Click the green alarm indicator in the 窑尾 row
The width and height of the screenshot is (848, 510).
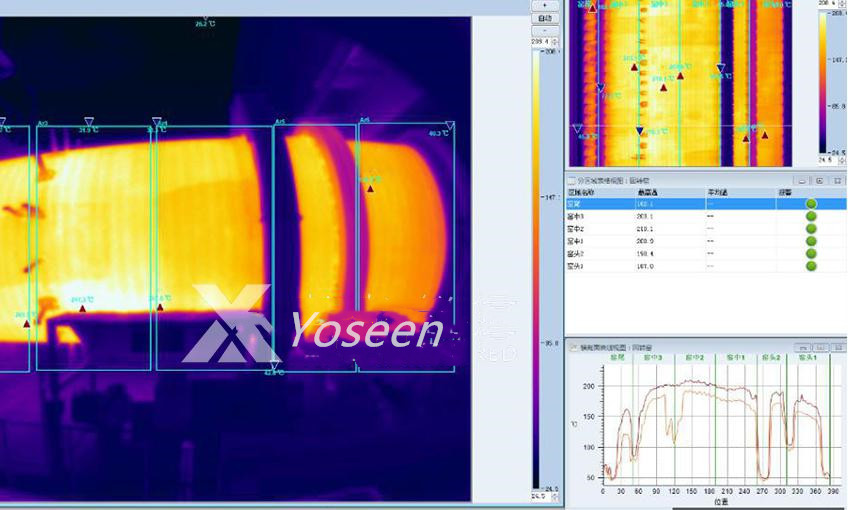coord(811,204)
